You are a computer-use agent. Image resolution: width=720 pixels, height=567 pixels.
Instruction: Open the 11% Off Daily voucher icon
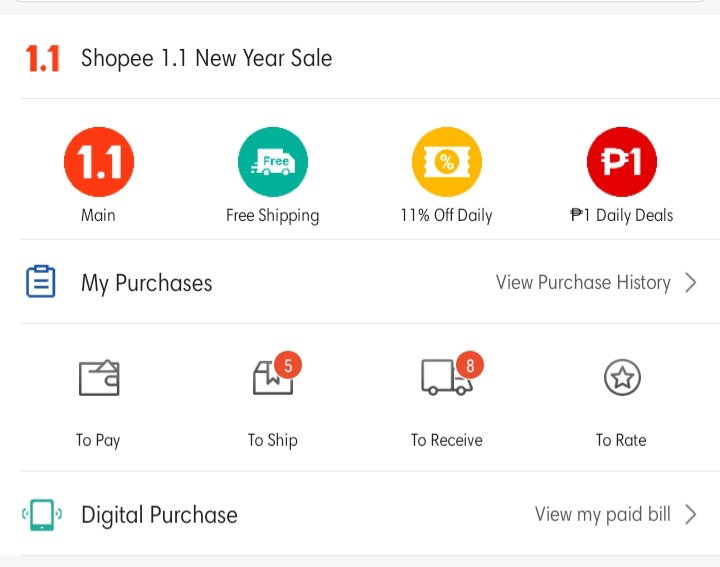447,162
